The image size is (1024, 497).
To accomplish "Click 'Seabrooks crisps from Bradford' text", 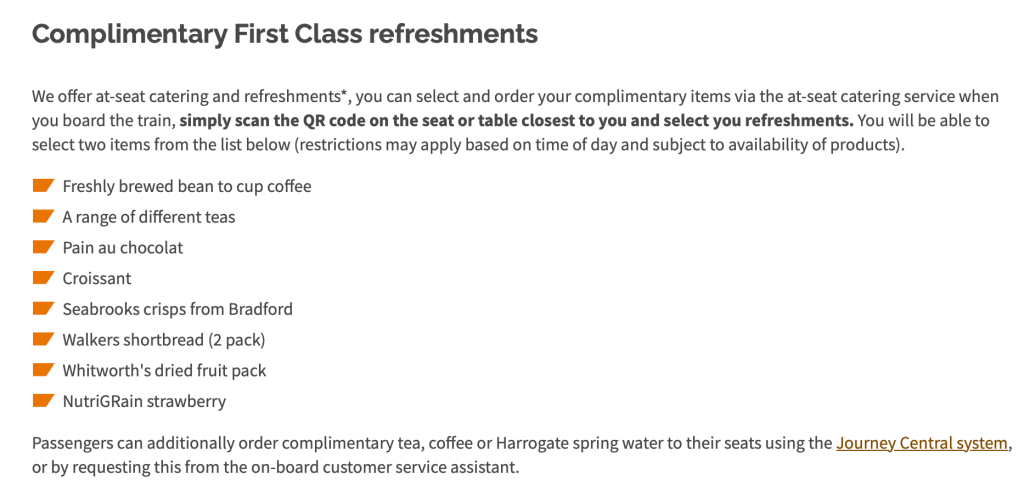I will click(177, 309).
